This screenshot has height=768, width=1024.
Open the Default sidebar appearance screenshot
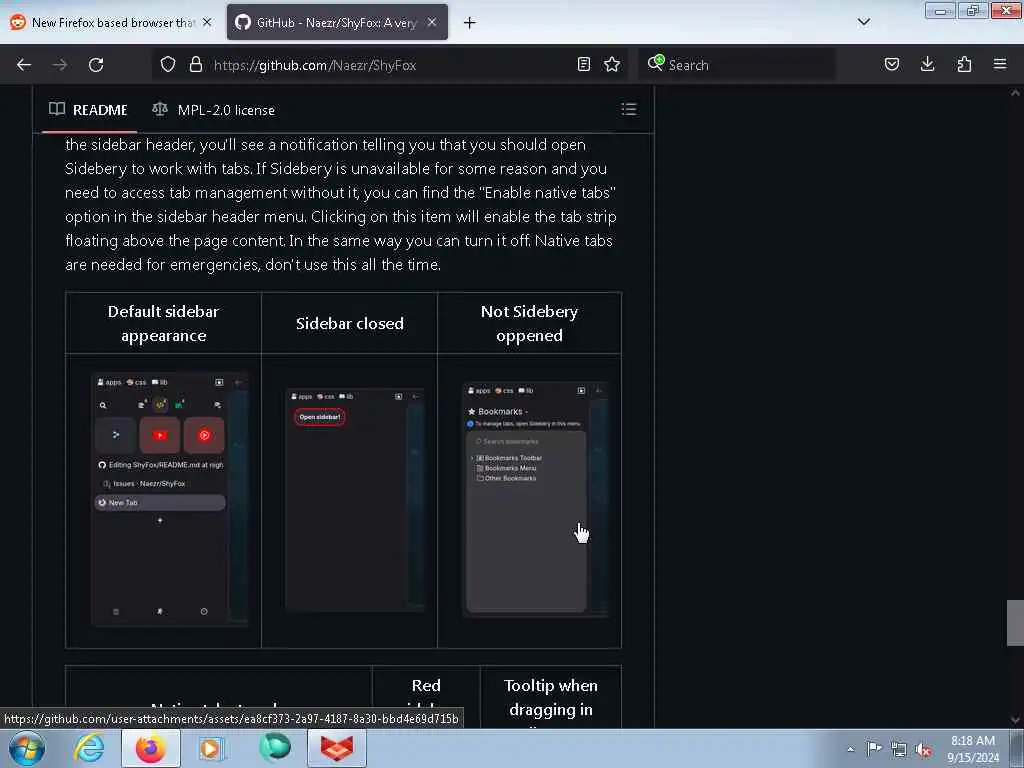[x=170, y=500]
